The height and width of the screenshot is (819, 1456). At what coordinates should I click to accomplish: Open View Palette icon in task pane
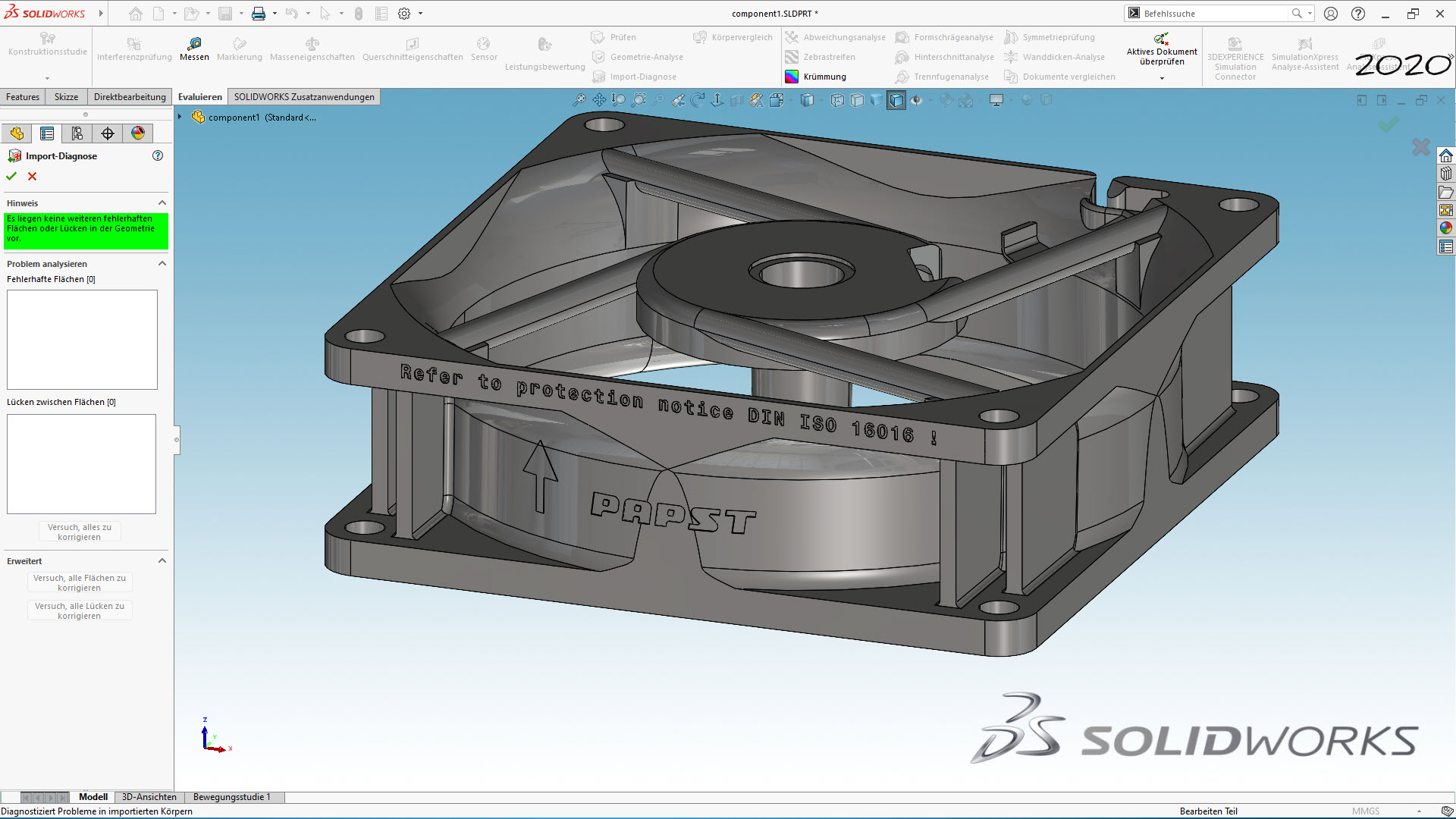click(x=1445, y=210)
